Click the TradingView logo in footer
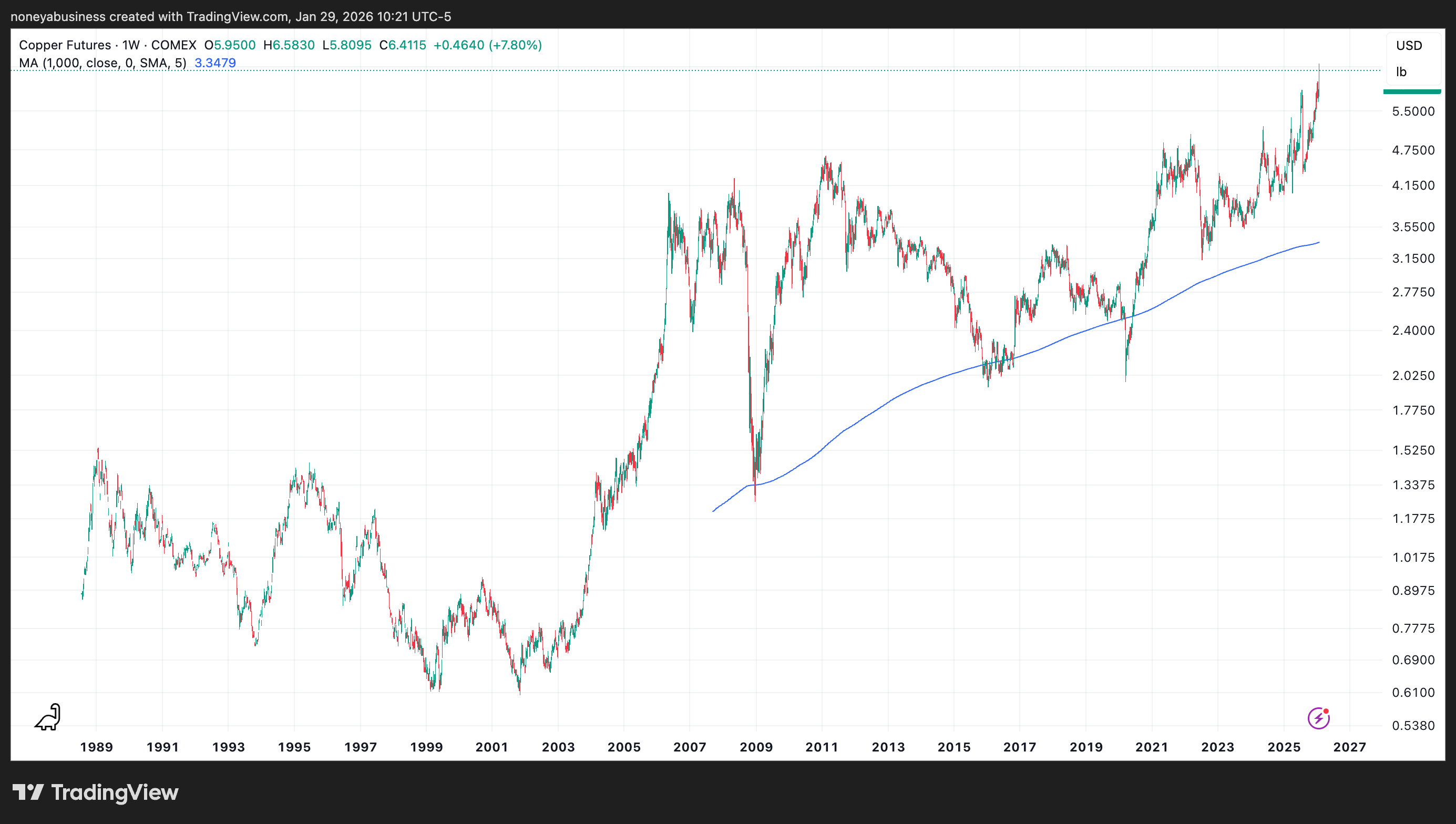The height and width of the screenshot is (824, 1456). point(95,792)
